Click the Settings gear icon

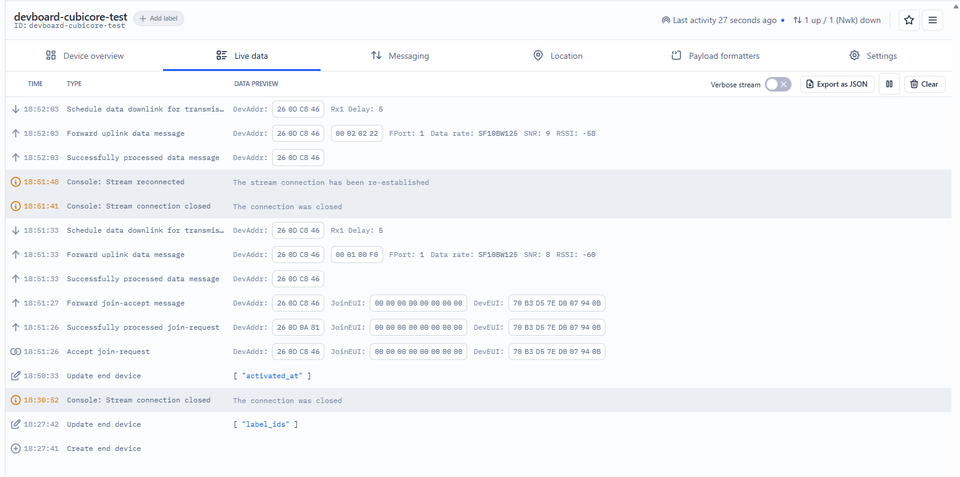click(854, 56)
